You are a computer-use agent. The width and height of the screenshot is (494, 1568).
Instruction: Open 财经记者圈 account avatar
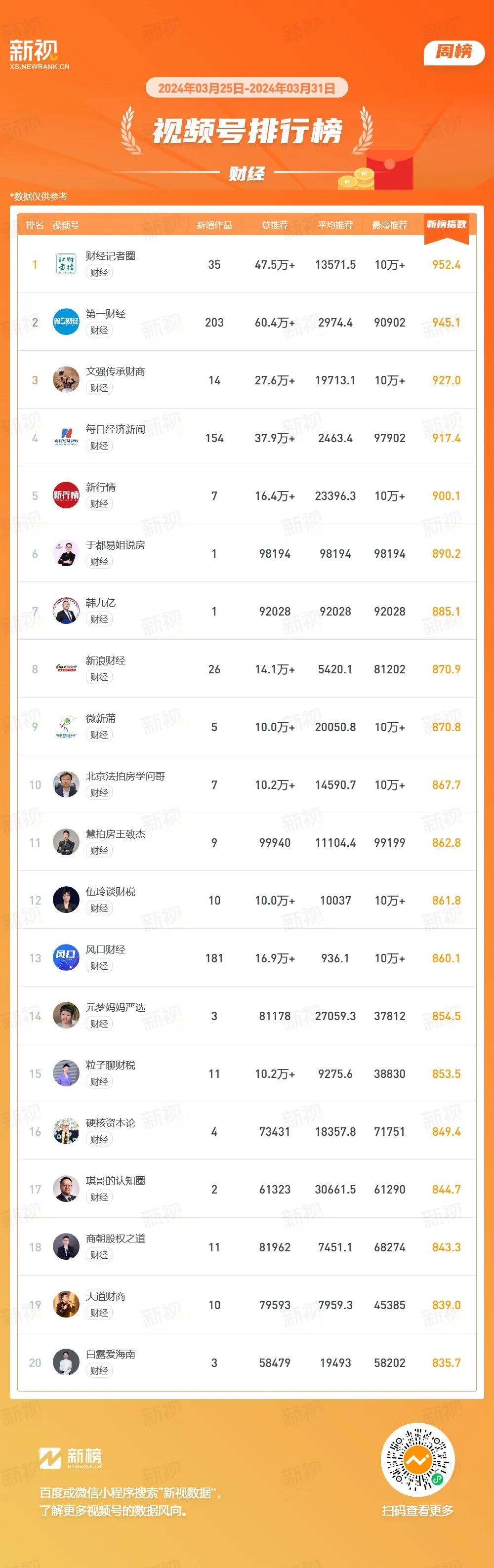coord(66,264)
